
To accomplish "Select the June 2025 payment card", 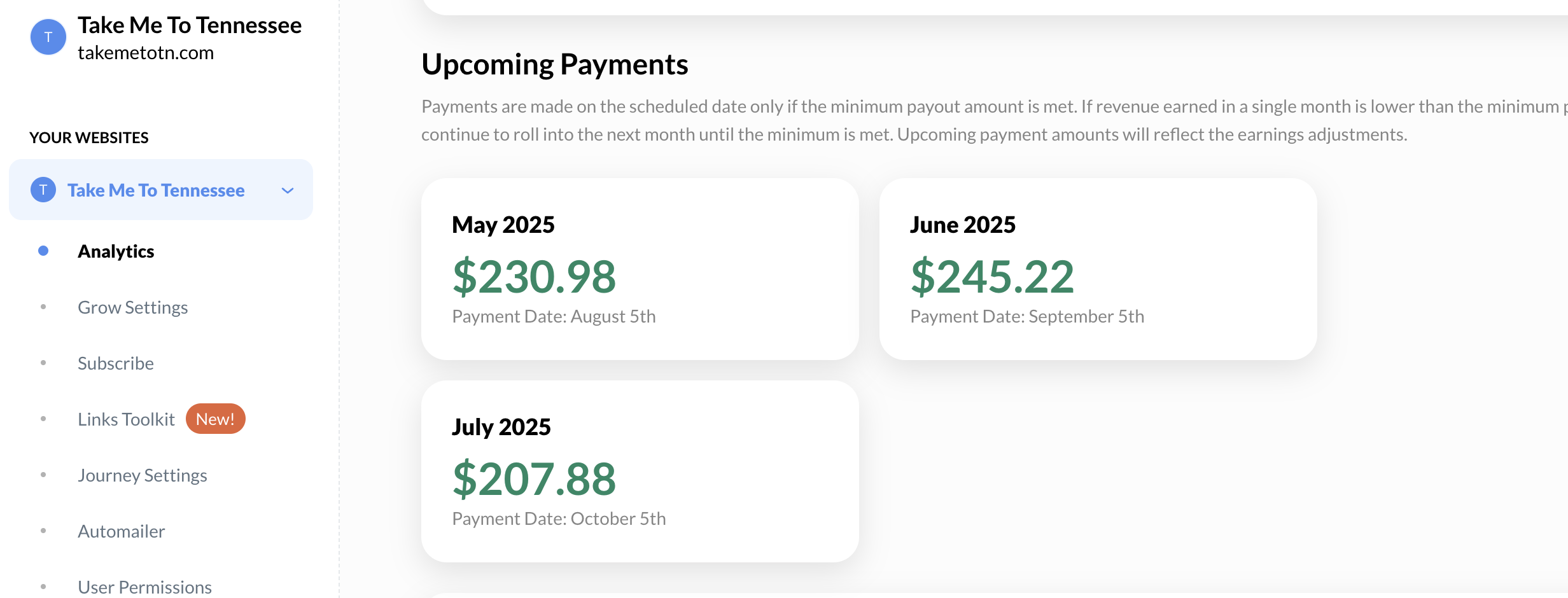I will tap(1098, 269).
